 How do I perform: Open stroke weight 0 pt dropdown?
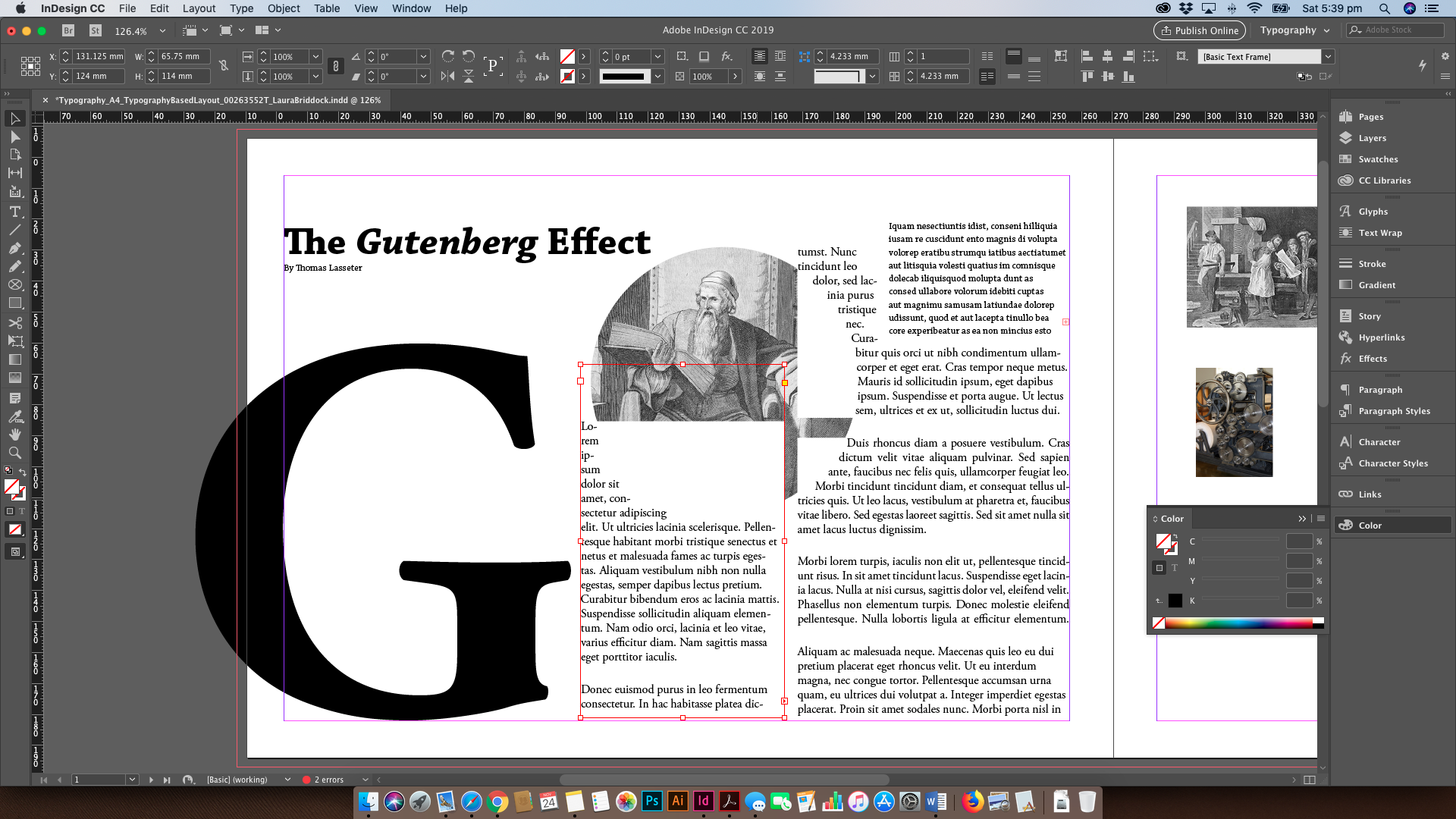pos(657,57)
